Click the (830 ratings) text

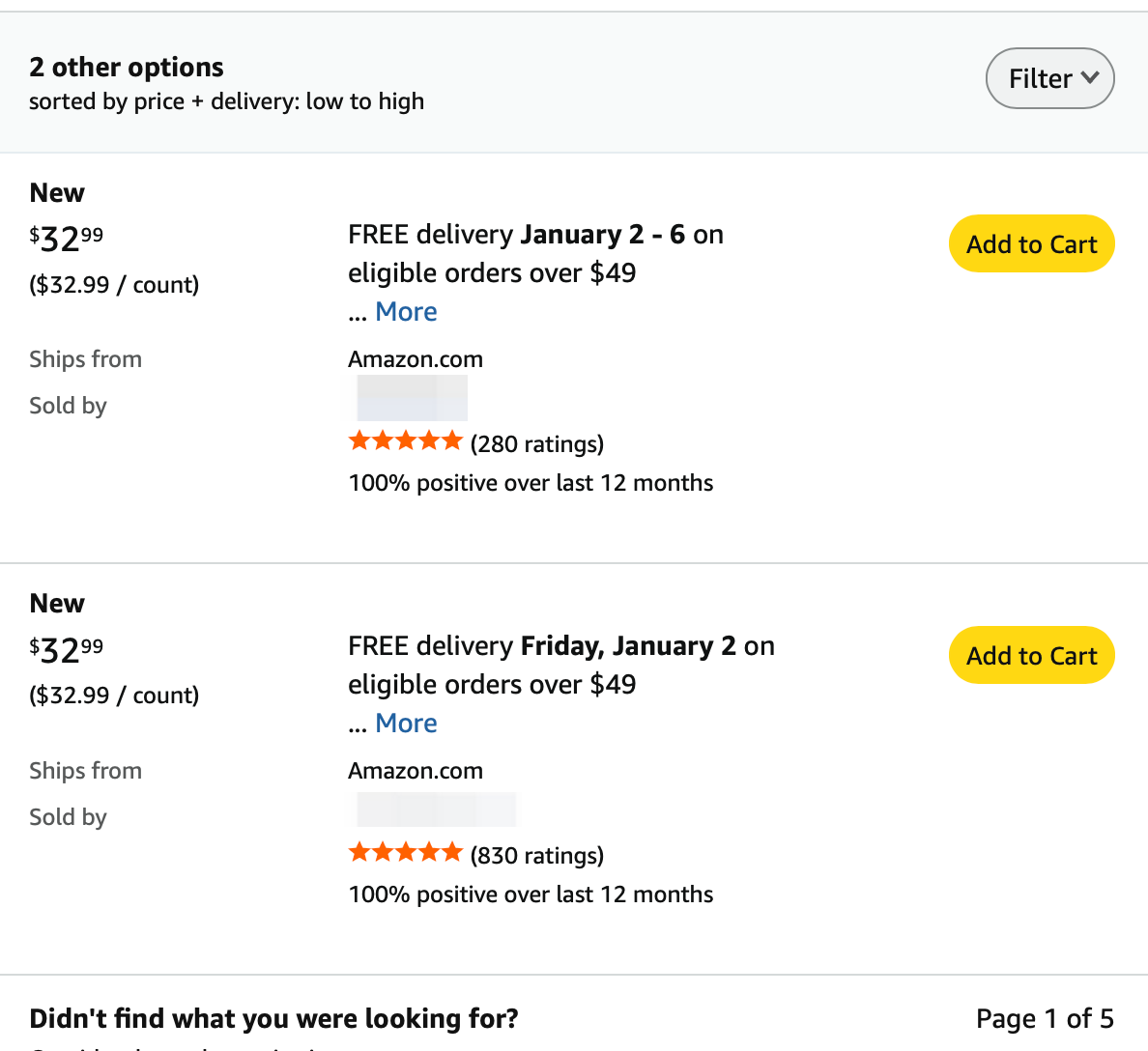537,856
